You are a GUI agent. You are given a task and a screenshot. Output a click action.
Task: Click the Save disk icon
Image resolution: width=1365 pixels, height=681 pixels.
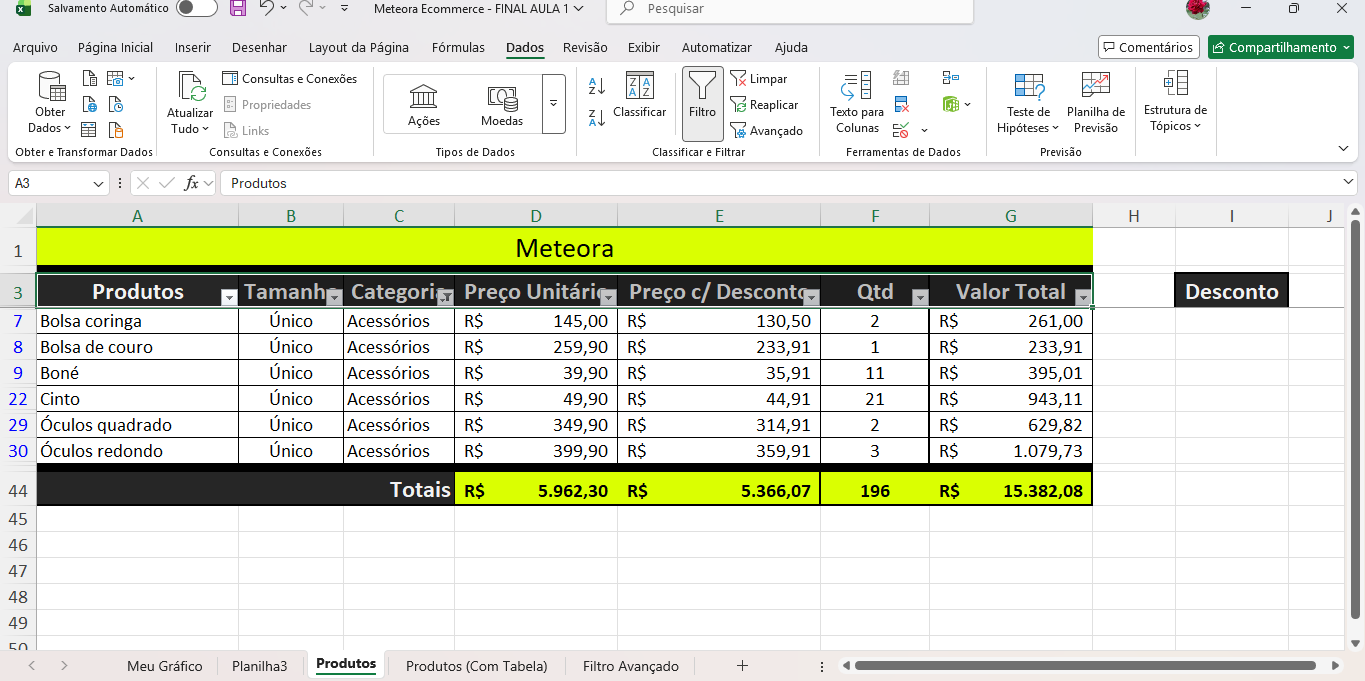tap(238, 8)
